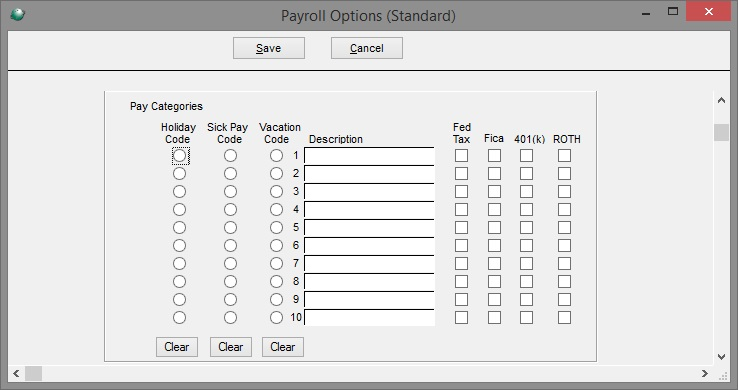
Task: Click the green application icon in title bar
Action: coord(17,15)
